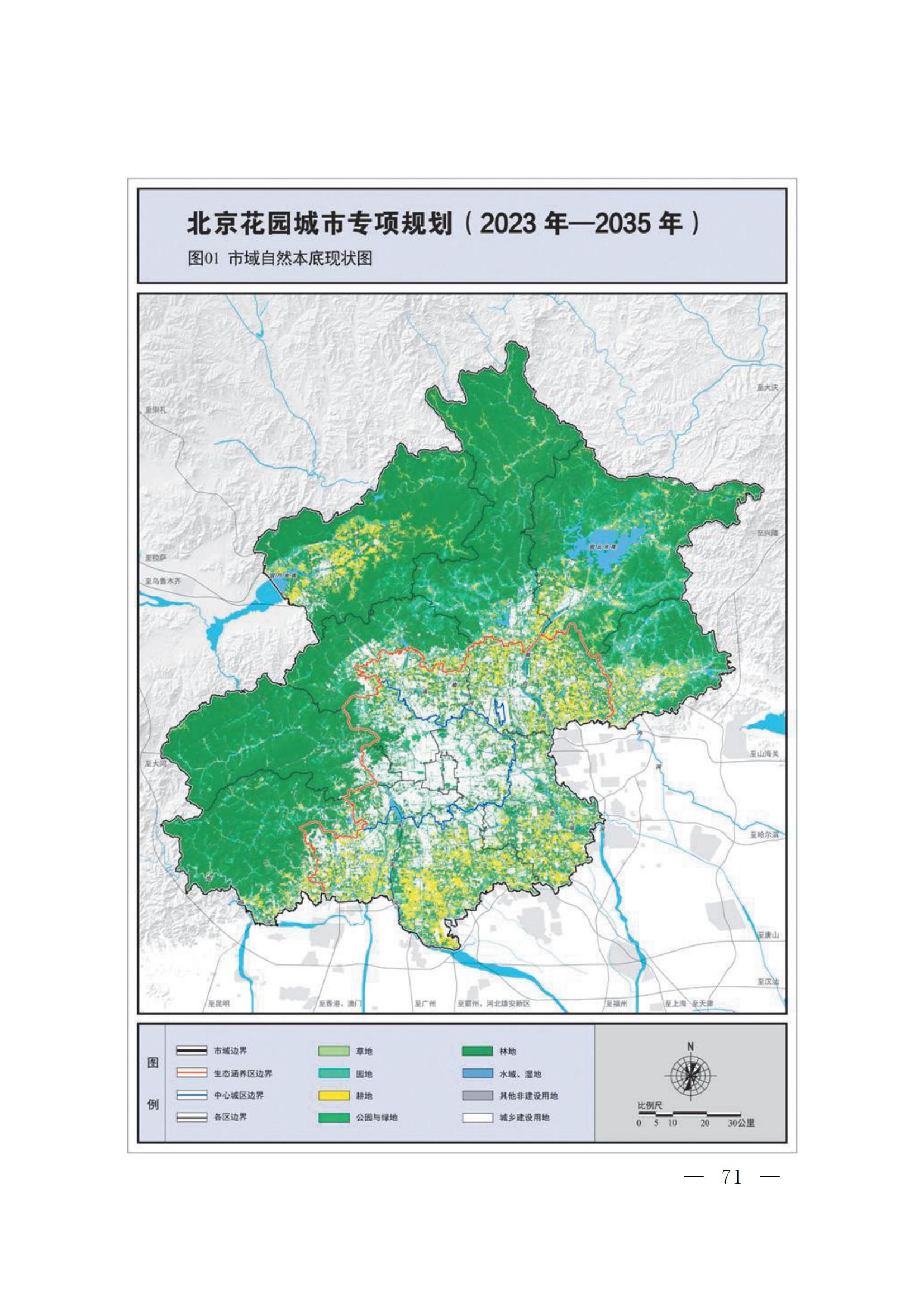Choose the 草地 light green swatch
The height and width of the screenshot is (1307, 924).
click(334, 1052)
